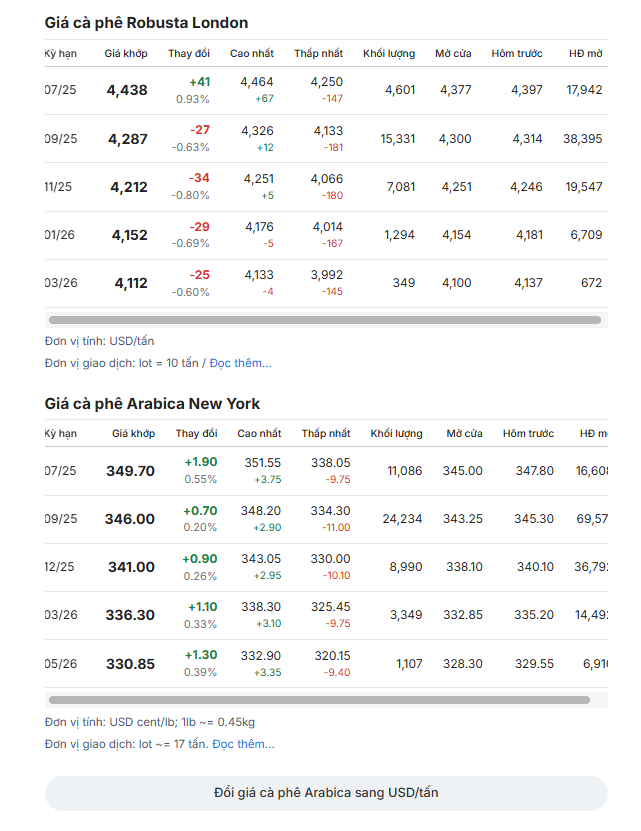
Task: Click the Arabica price 336.30
Action: (x=130, y=615)
